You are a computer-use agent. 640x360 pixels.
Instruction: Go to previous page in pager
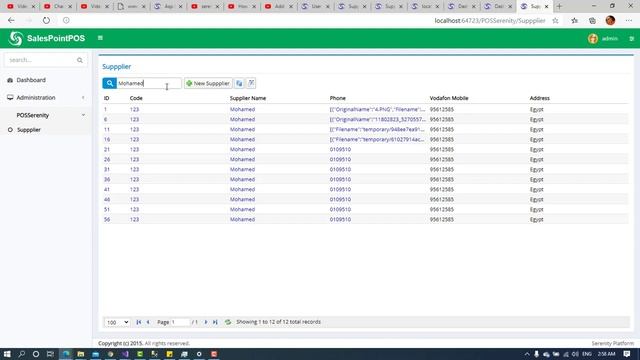coord(148,322)
